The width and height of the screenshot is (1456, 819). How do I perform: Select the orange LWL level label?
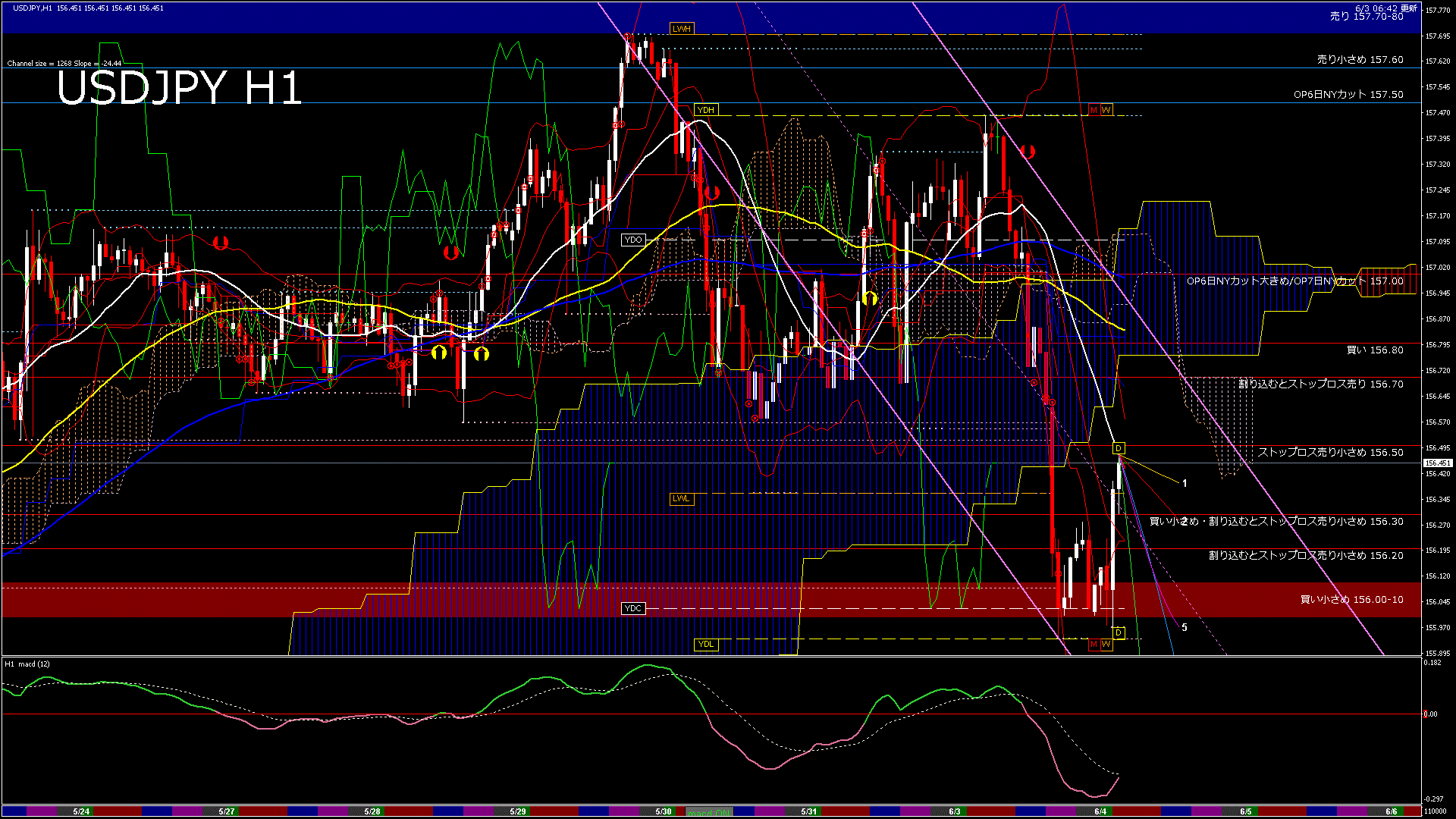[681, 498]
